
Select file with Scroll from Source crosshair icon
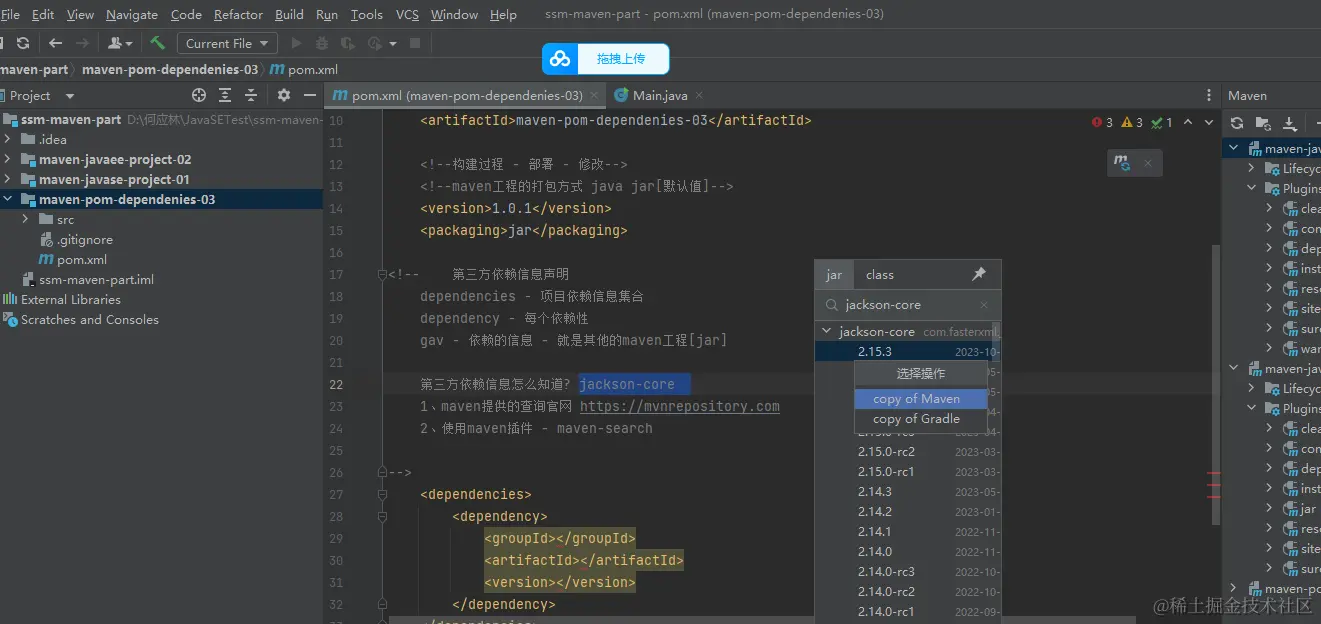[198, 95]
